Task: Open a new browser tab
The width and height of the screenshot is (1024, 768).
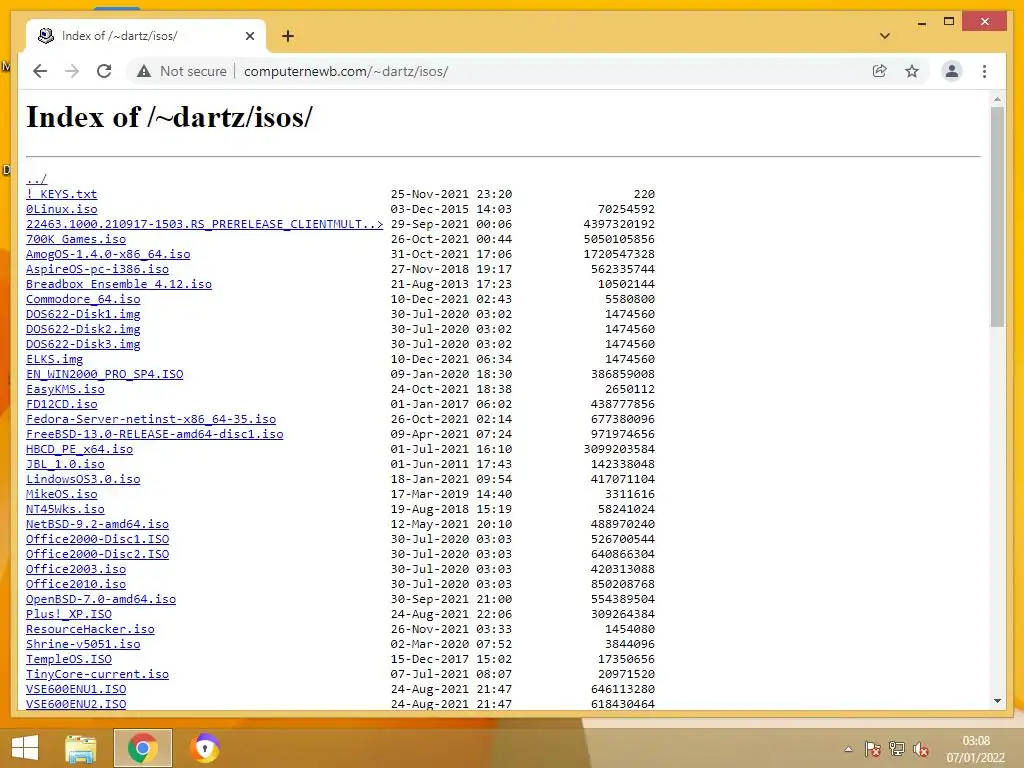Action: click(288, 36)
